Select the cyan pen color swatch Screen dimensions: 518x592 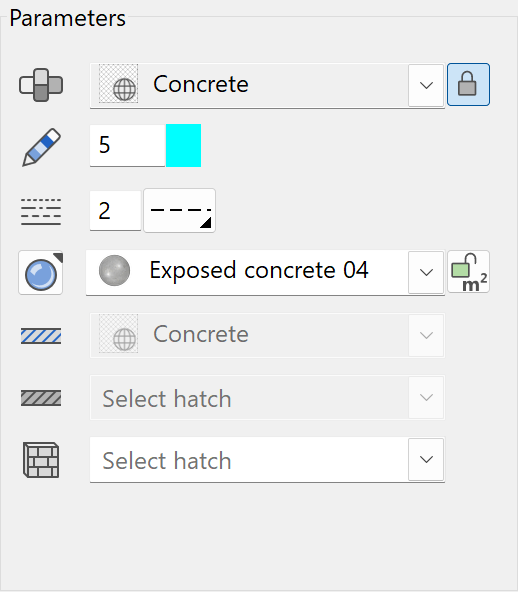(183, 145)
